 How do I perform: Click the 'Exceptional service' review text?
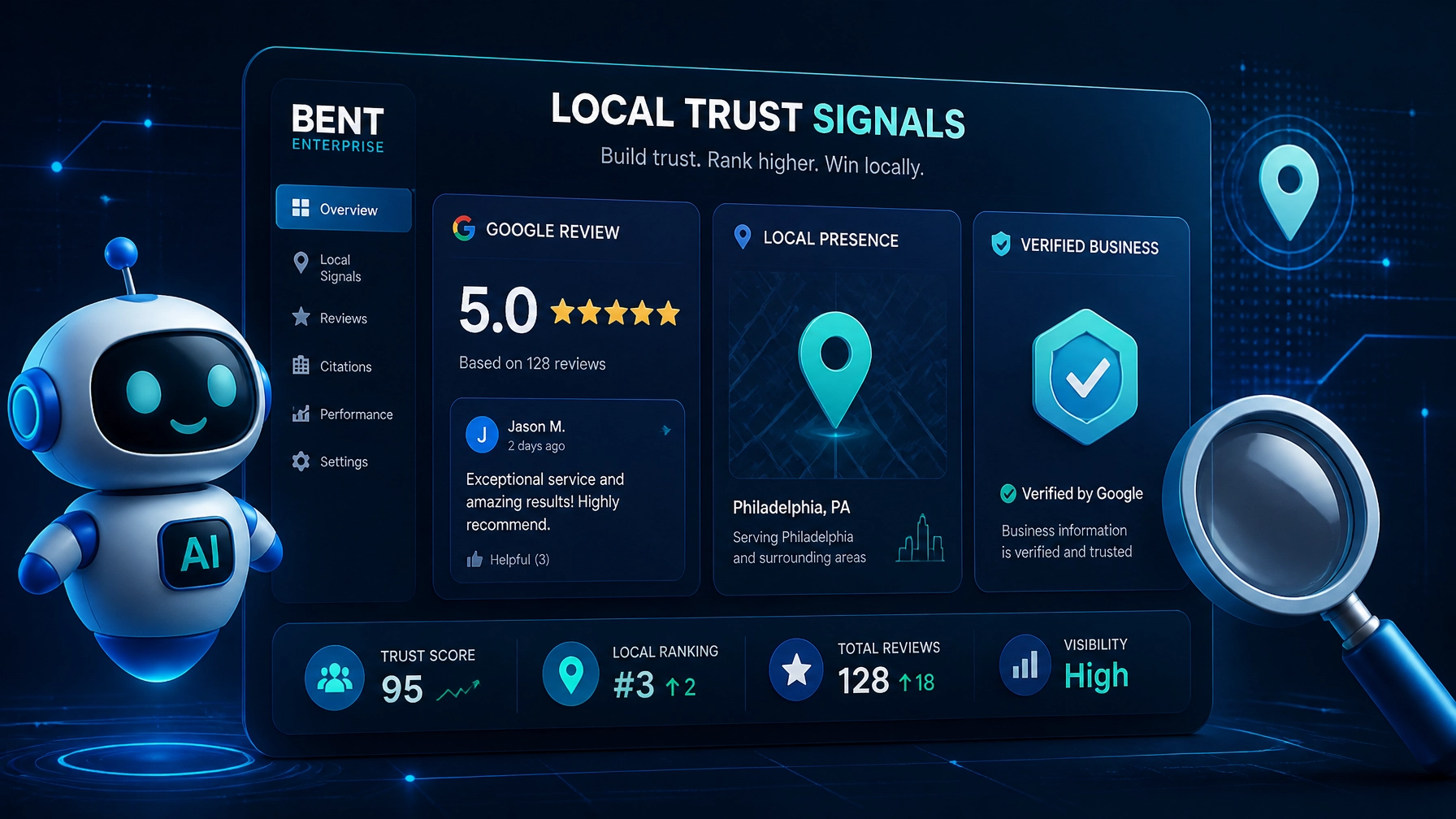tap(545, 502)
